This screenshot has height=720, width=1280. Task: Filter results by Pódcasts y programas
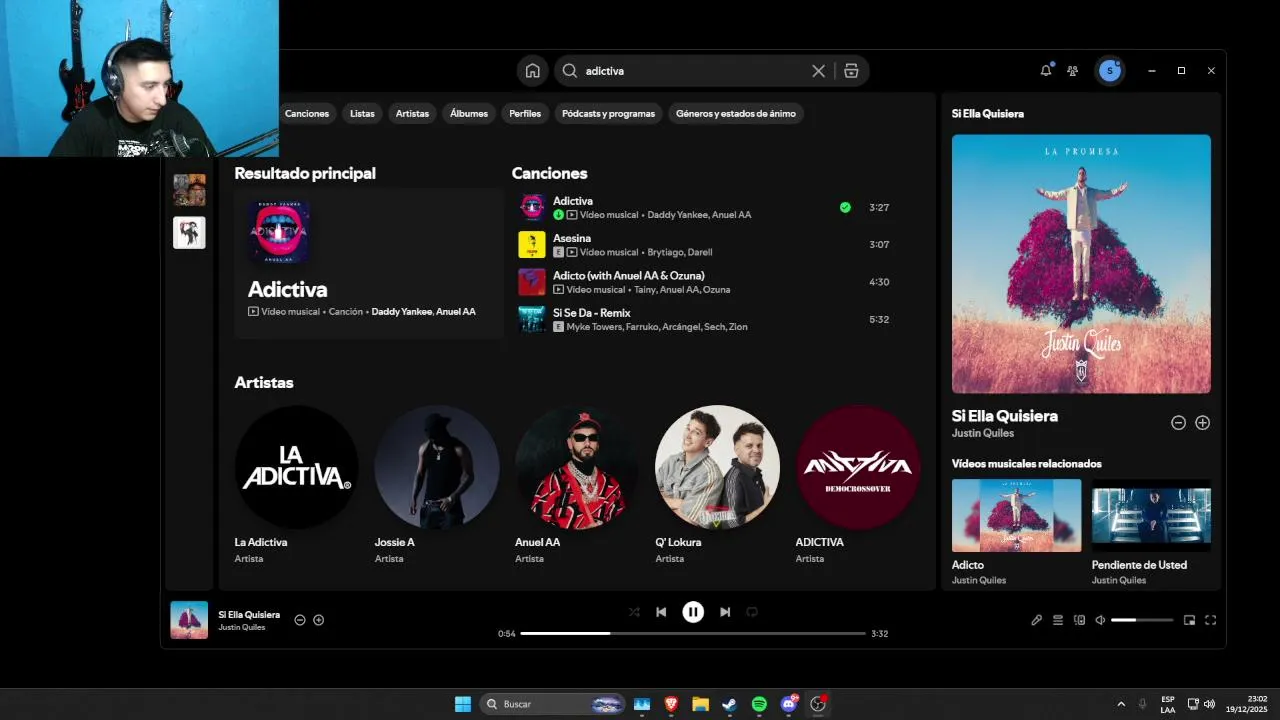point(608,114)
